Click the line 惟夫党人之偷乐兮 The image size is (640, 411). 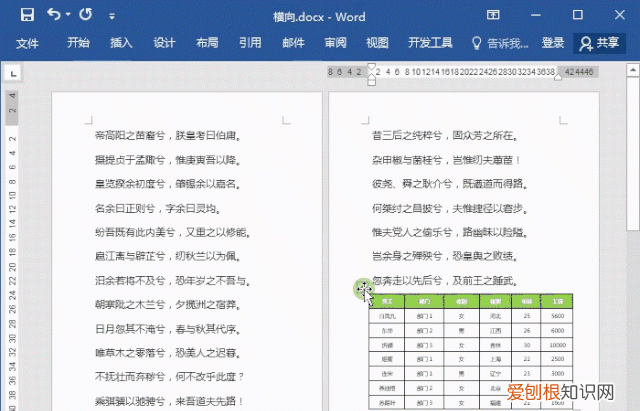450,232
